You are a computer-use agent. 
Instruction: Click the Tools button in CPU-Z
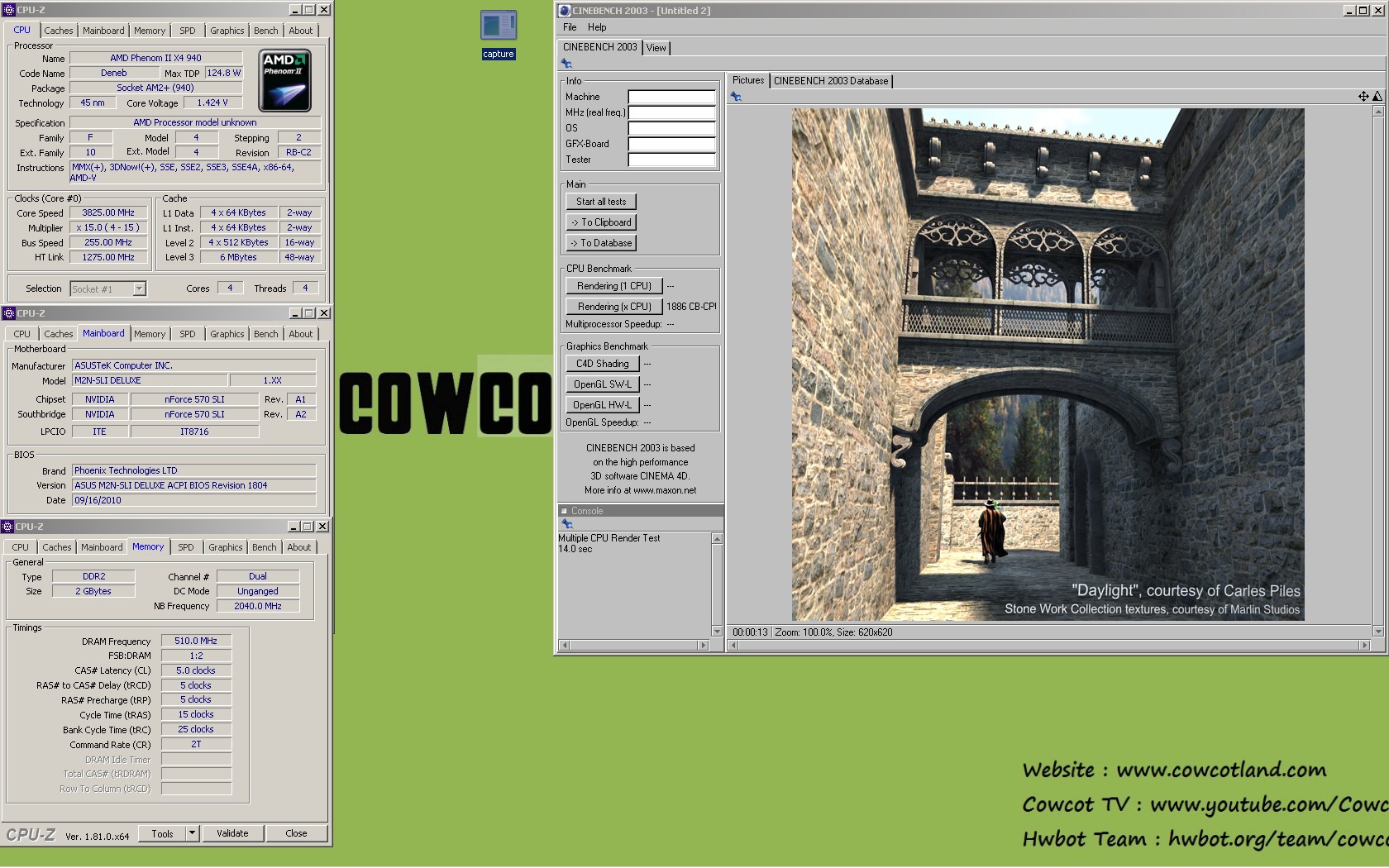point(162,833)
